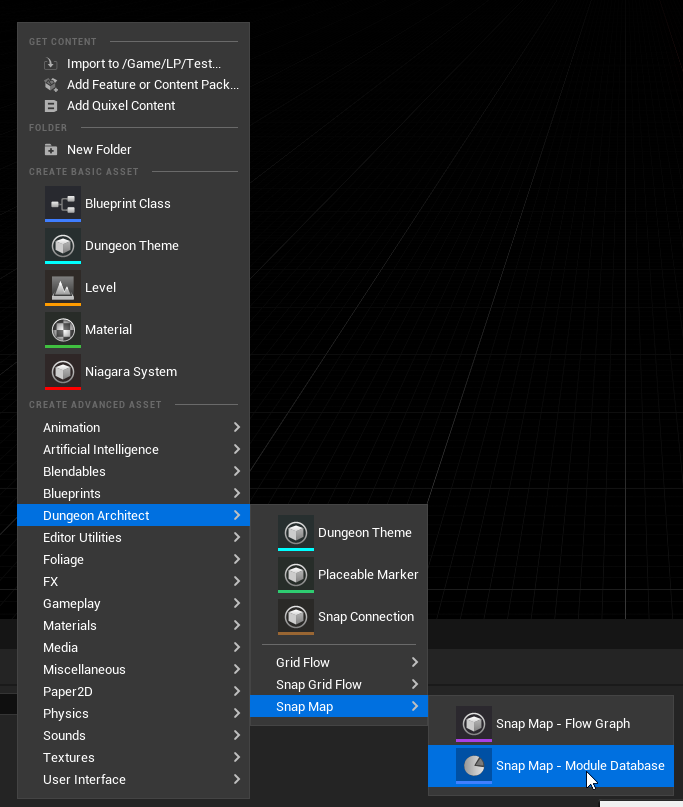Click the Snap Connection icon
The width and height of the screenshot is (683, 807).
click(x=296, y=617)
